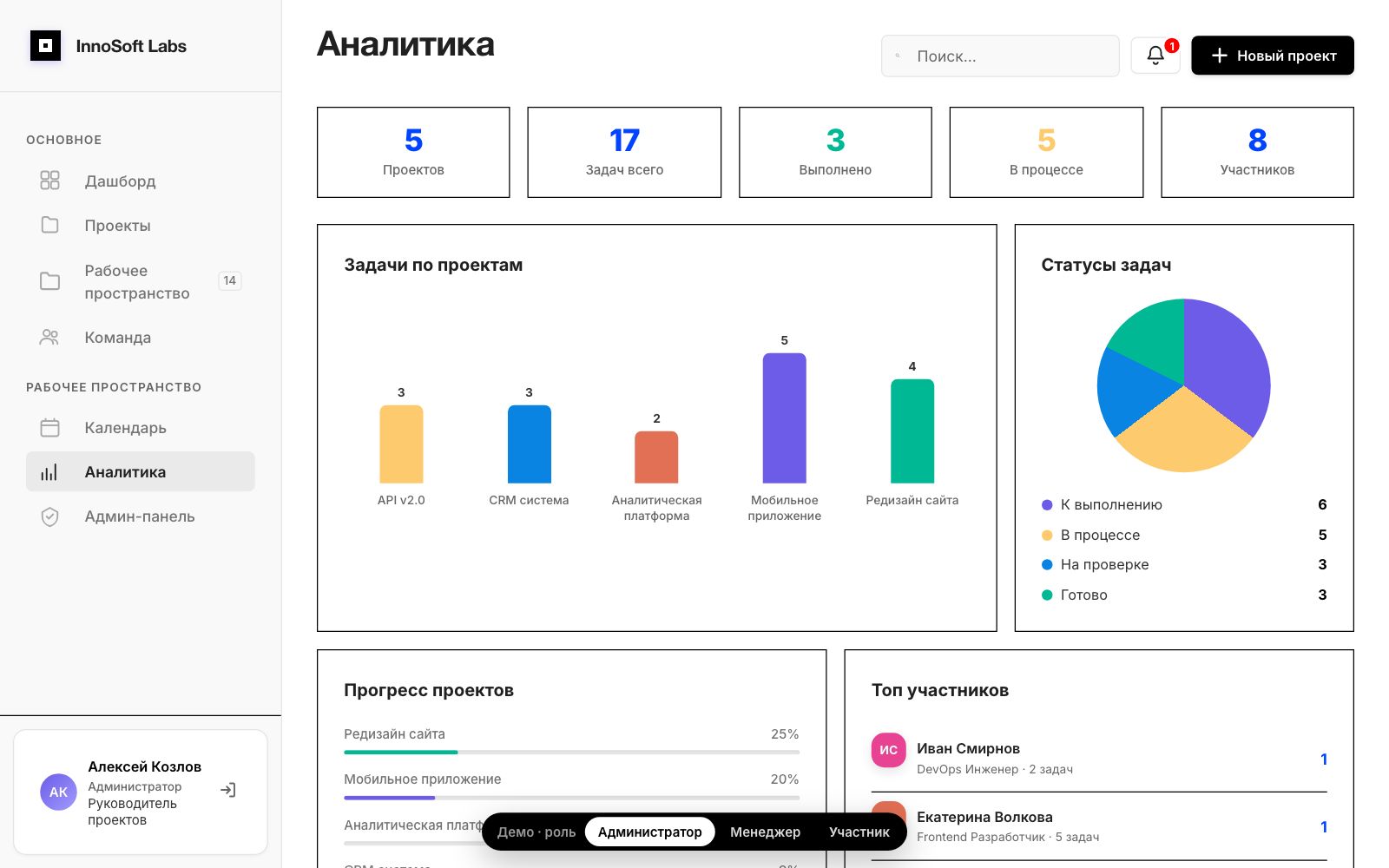Click the Новый проект button
Screen dimensions: 1389x868
[1273, 56]
